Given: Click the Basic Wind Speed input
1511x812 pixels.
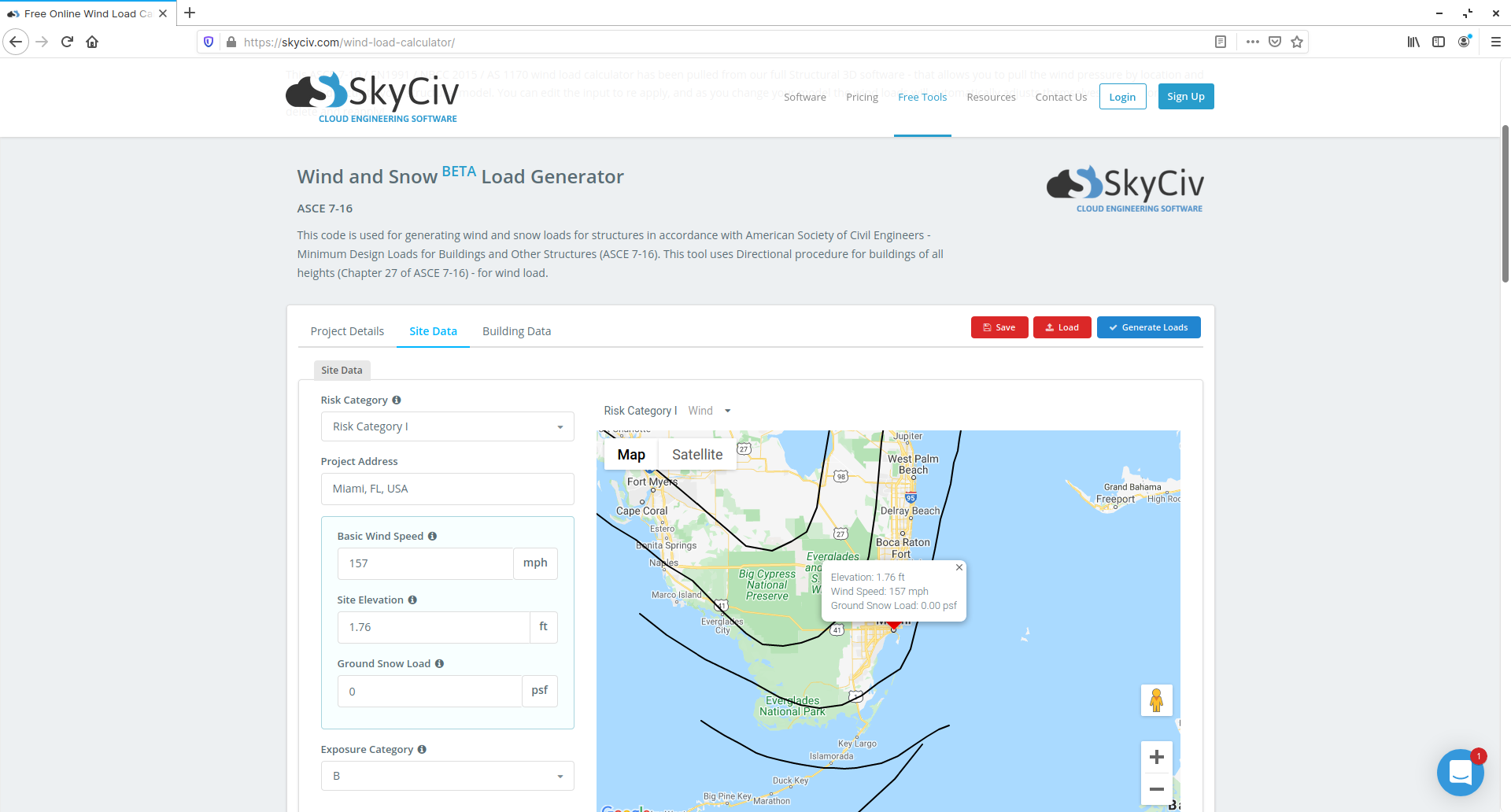Looking at the screenshot, I should click(426, 563).
